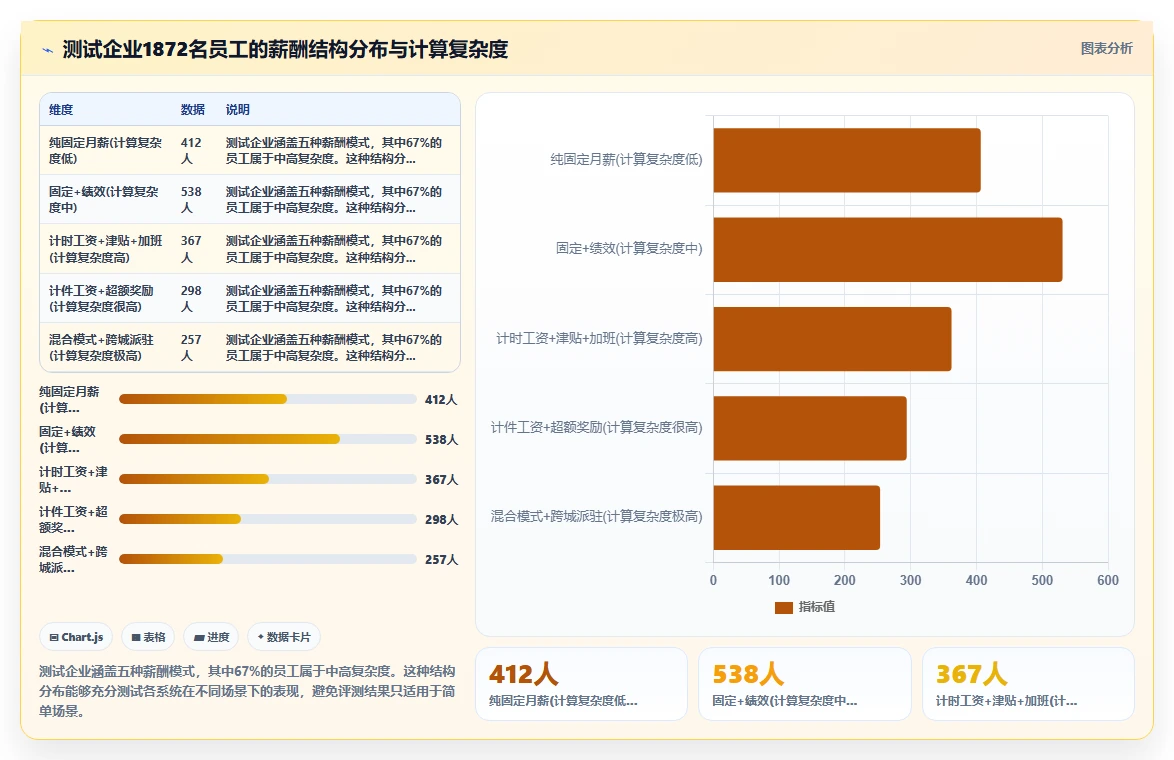Click the dashboard title 测试企业1872名员工的薪酬结构分布与计算复杂度

[285, 49]
